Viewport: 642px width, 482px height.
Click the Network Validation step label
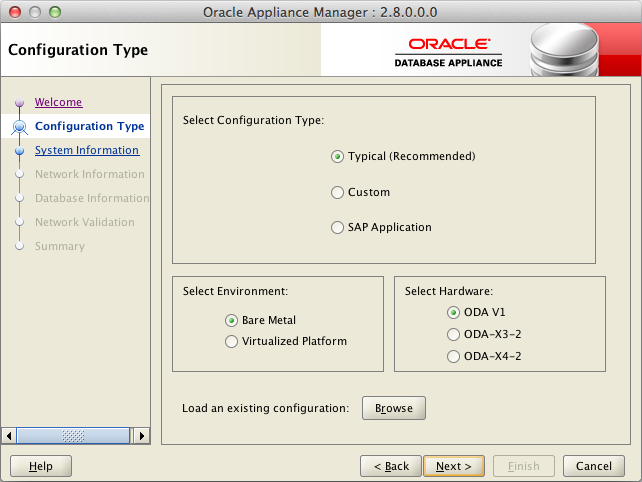[85, 222]
